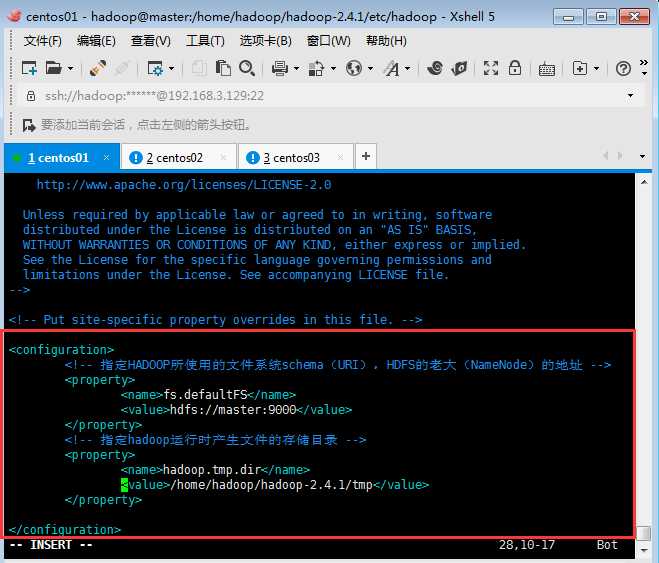Click the plus button to add tab
The width and height of the screenshot is (659, 563).
point(366,156)
